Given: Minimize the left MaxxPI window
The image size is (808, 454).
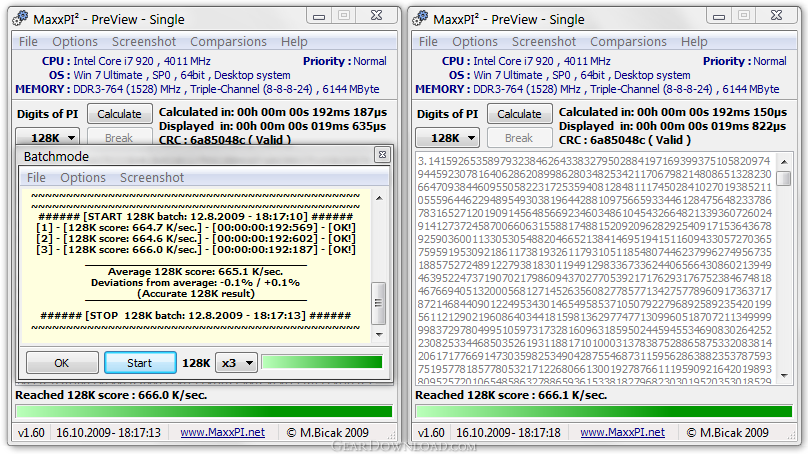Looking at the screenshot, I should point(319,16).
